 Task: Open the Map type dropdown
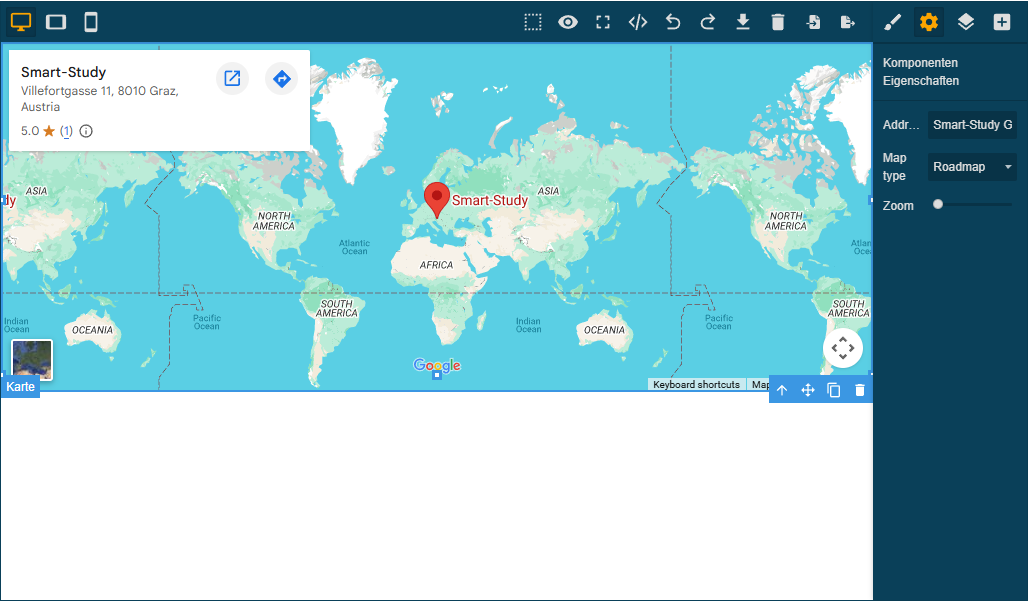pos(972,167)
